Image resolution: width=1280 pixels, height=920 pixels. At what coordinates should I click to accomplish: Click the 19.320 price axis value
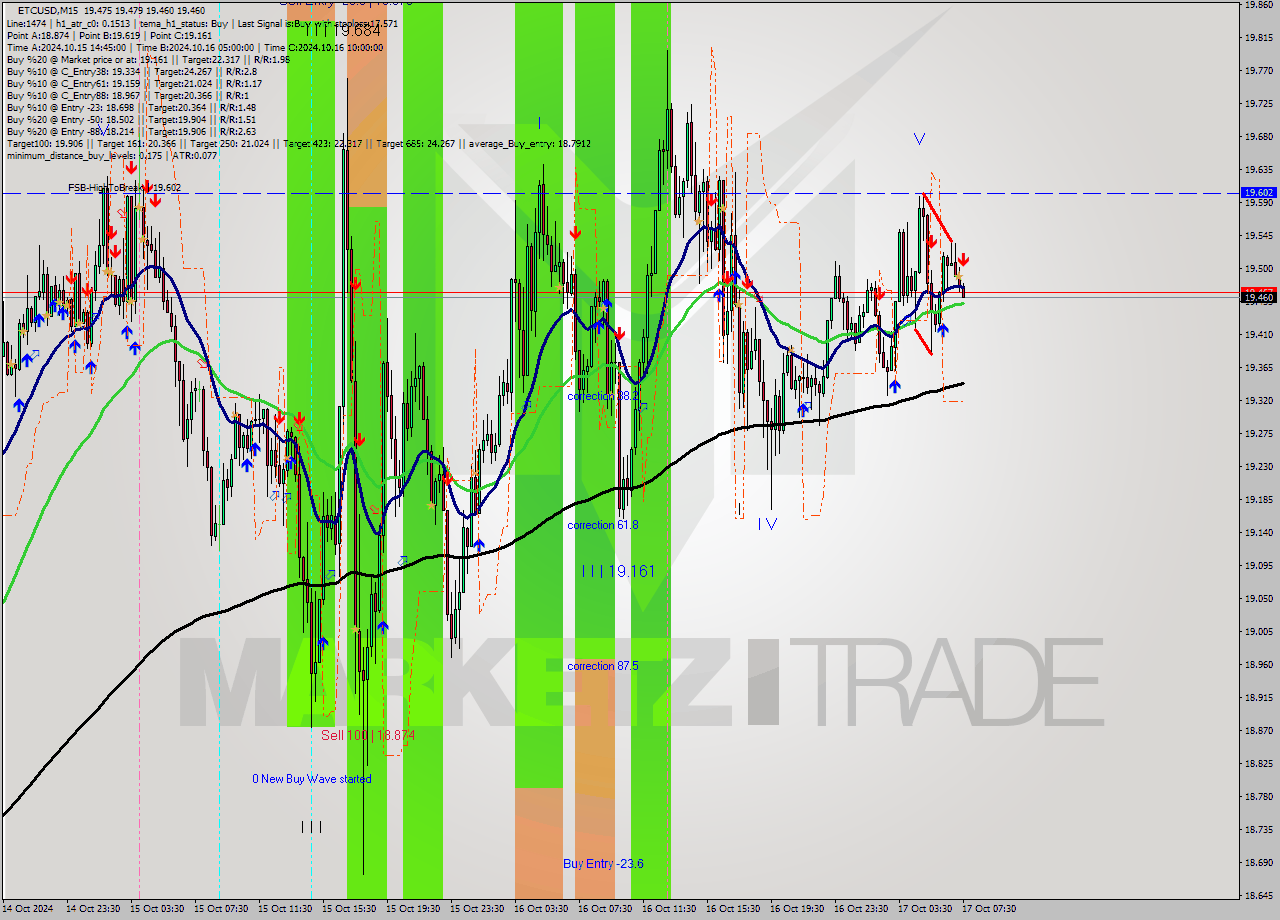coord(1258,400)
